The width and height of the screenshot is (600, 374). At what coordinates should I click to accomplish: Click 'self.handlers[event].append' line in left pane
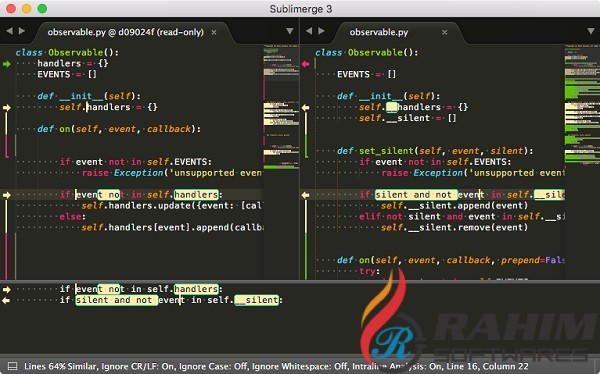(172, 227)
